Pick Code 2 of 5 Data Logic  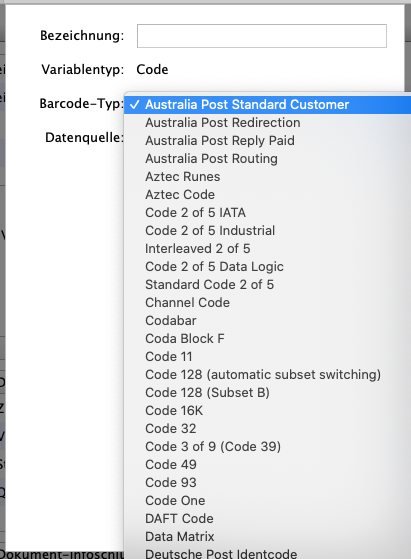(x=267, y=267)
